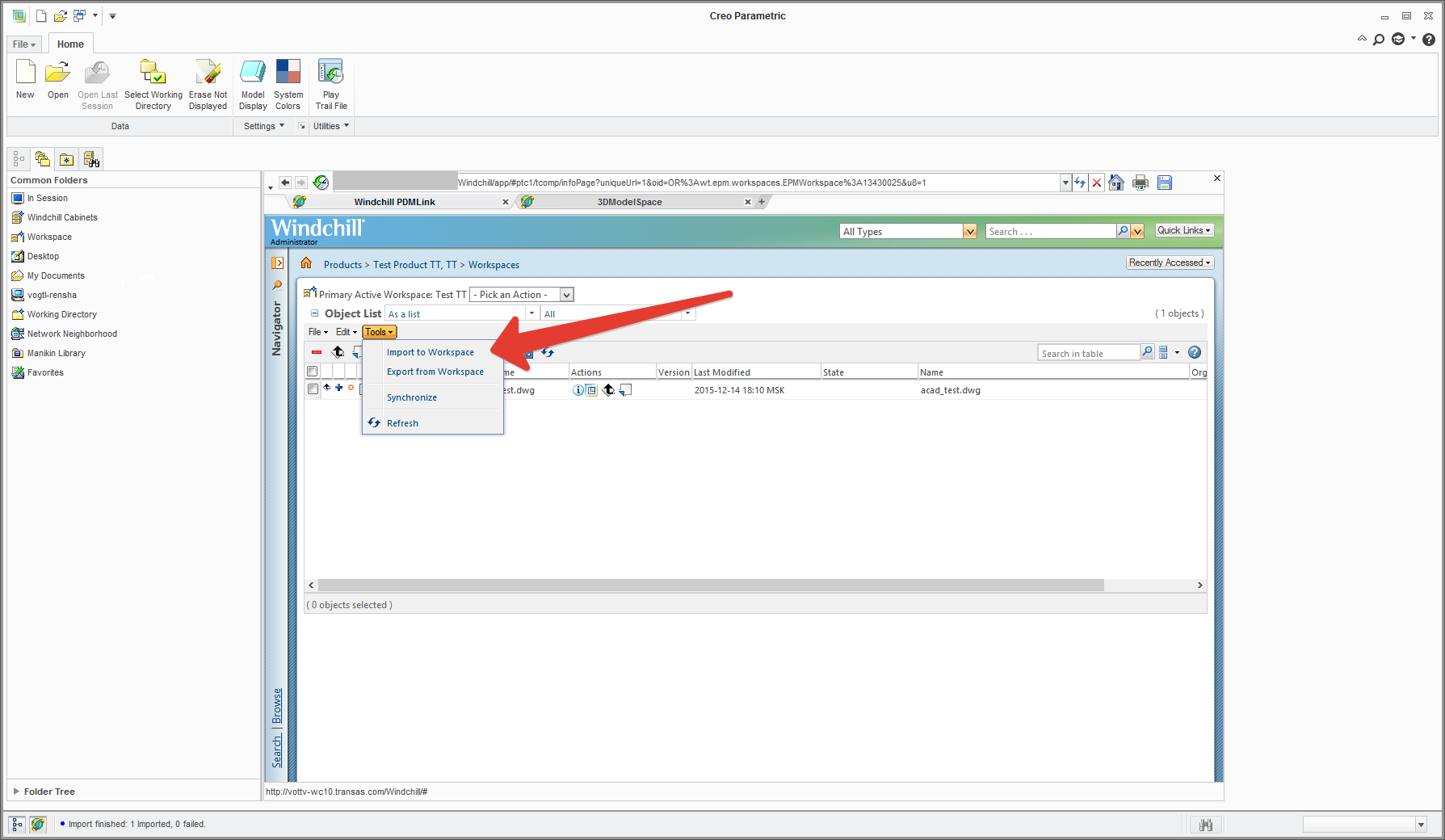Choose Synchronize from Tools menu
Screen dimensions: 1445x840
coord(412,397)
